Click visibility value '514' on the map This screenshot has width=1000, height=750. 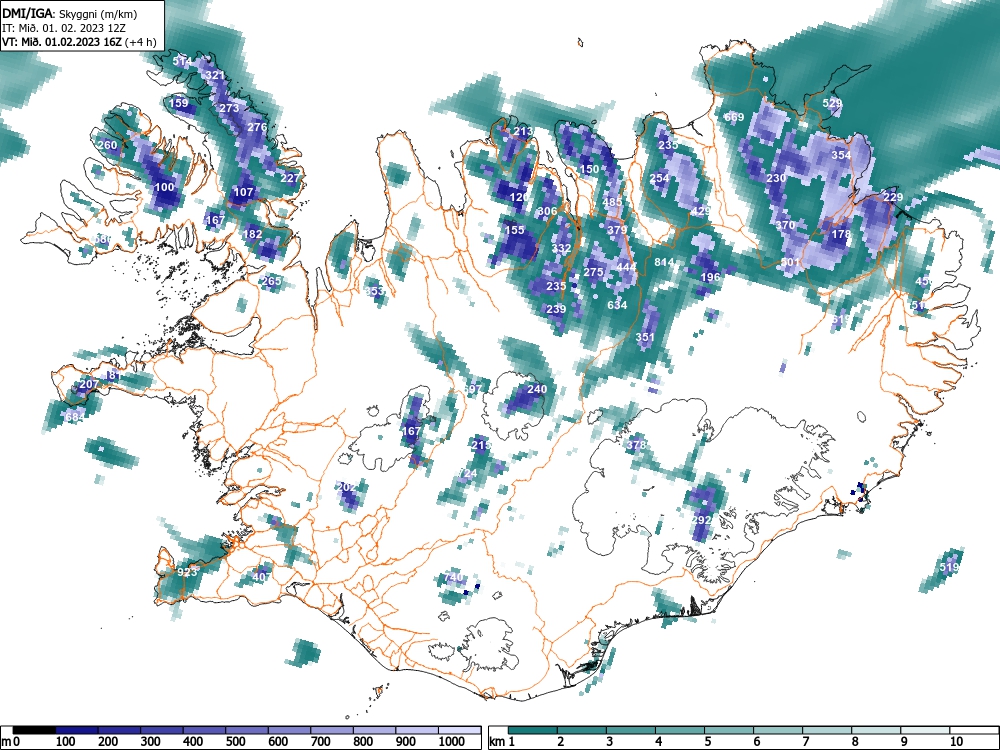182,61
